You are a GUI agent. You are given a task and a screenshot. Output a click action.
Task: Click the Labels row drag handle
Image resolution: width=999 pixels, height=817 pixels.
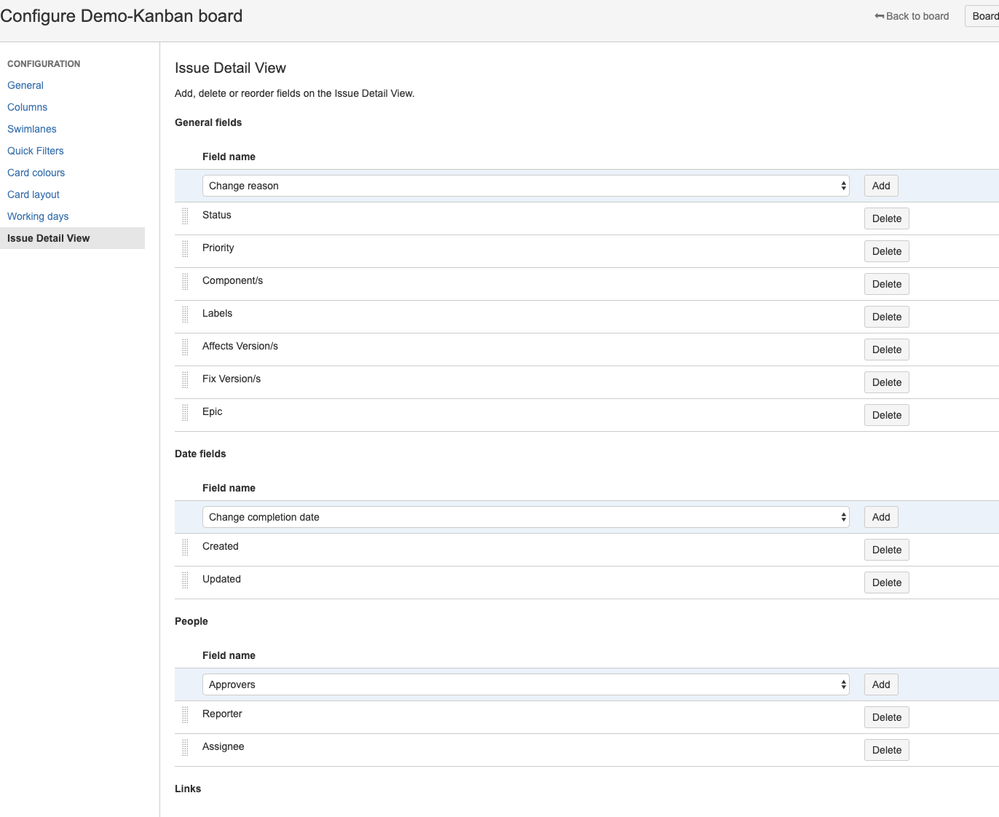click(185, 313)
